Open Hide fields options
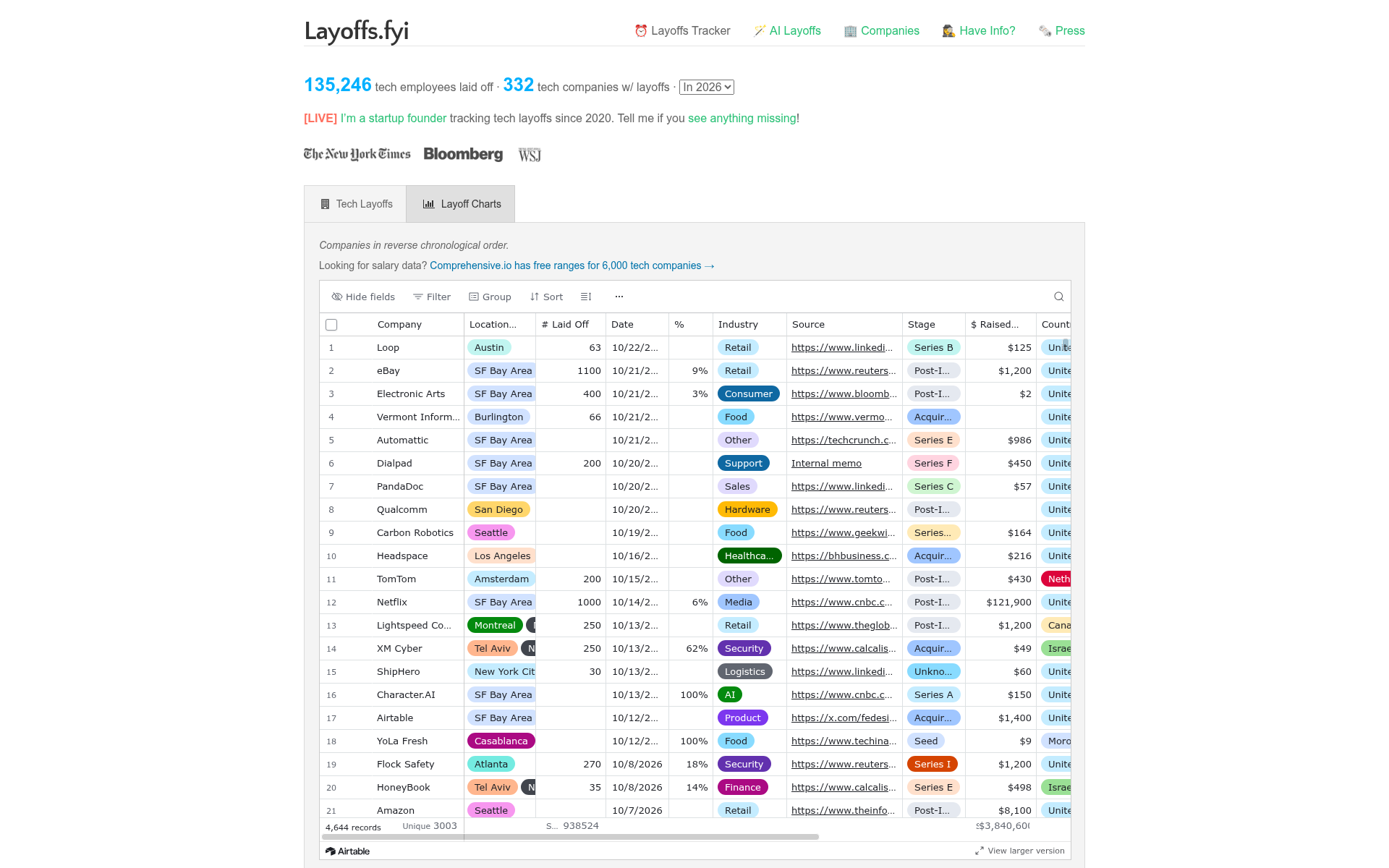1389x868 pixels. pyautogui.click(x=363, y=297)
